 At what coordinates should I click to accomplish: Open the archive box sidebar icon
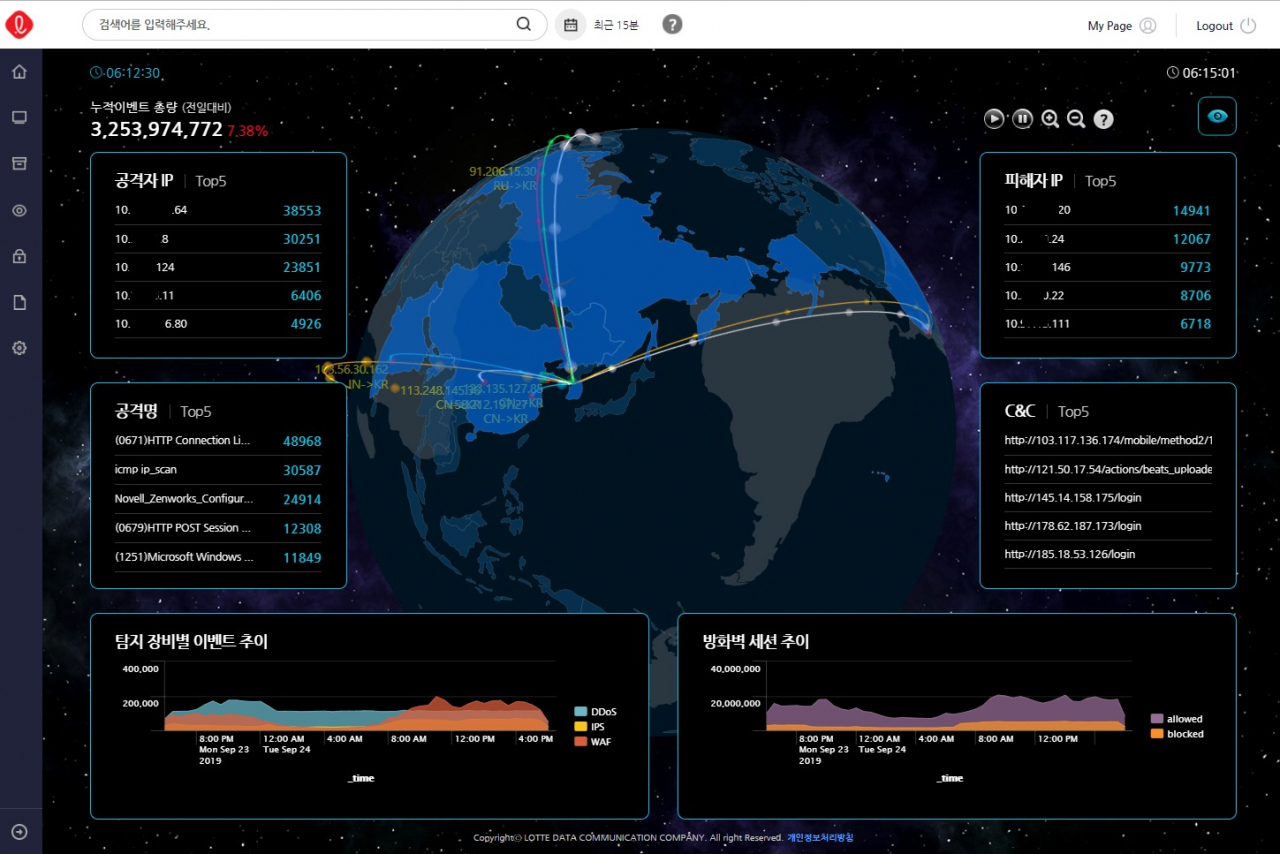point(19,164)
